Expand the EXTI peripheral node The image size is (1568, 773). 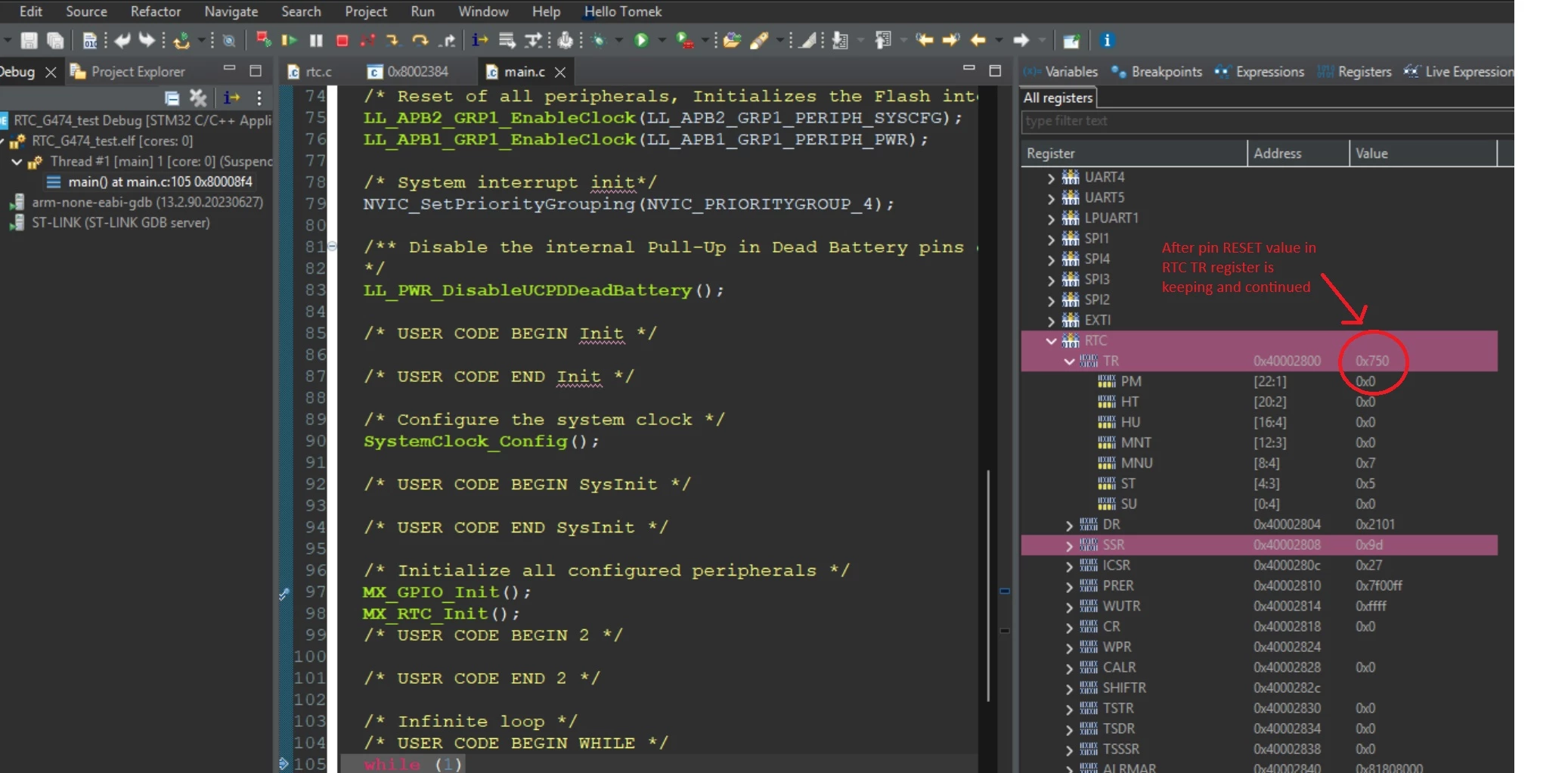coord(1051,320)
